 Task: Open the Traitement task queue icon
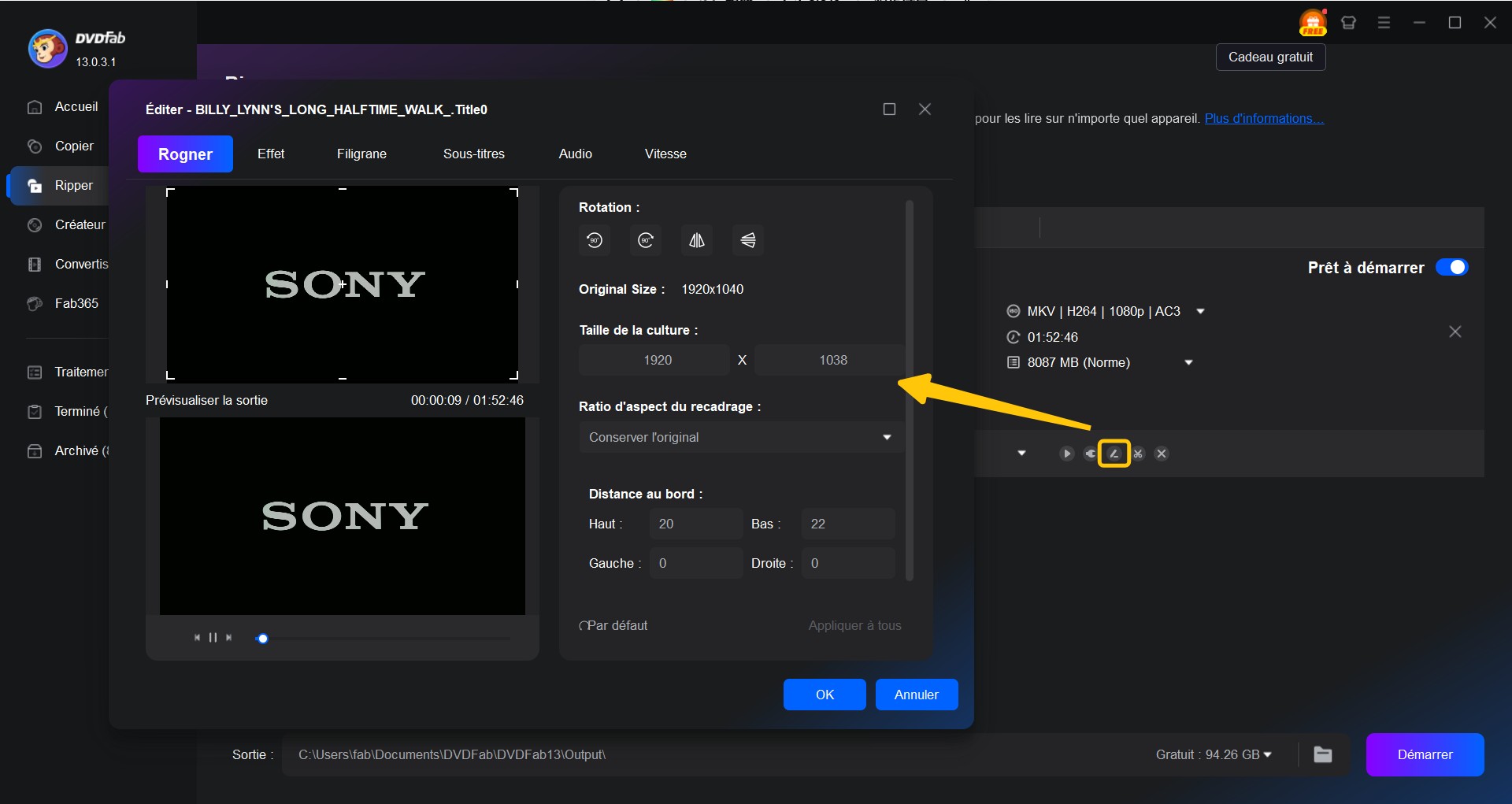coord(35,372)
